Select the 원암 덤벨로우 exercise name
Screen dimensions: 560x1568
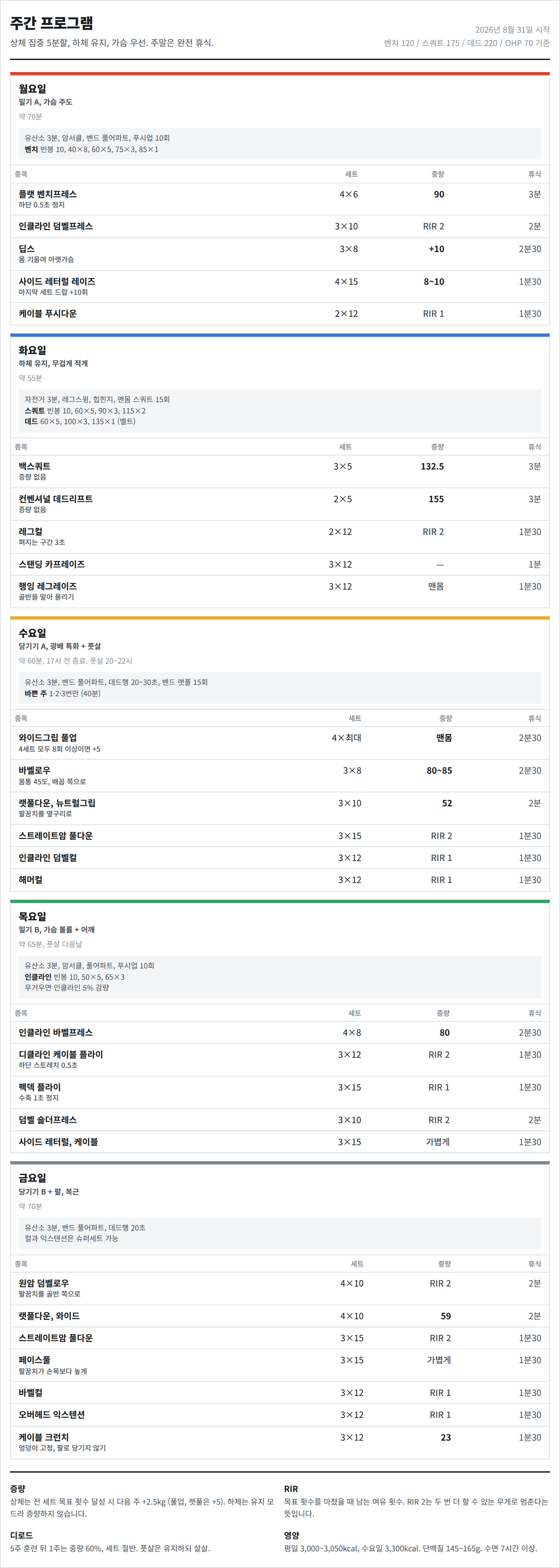44,1283
